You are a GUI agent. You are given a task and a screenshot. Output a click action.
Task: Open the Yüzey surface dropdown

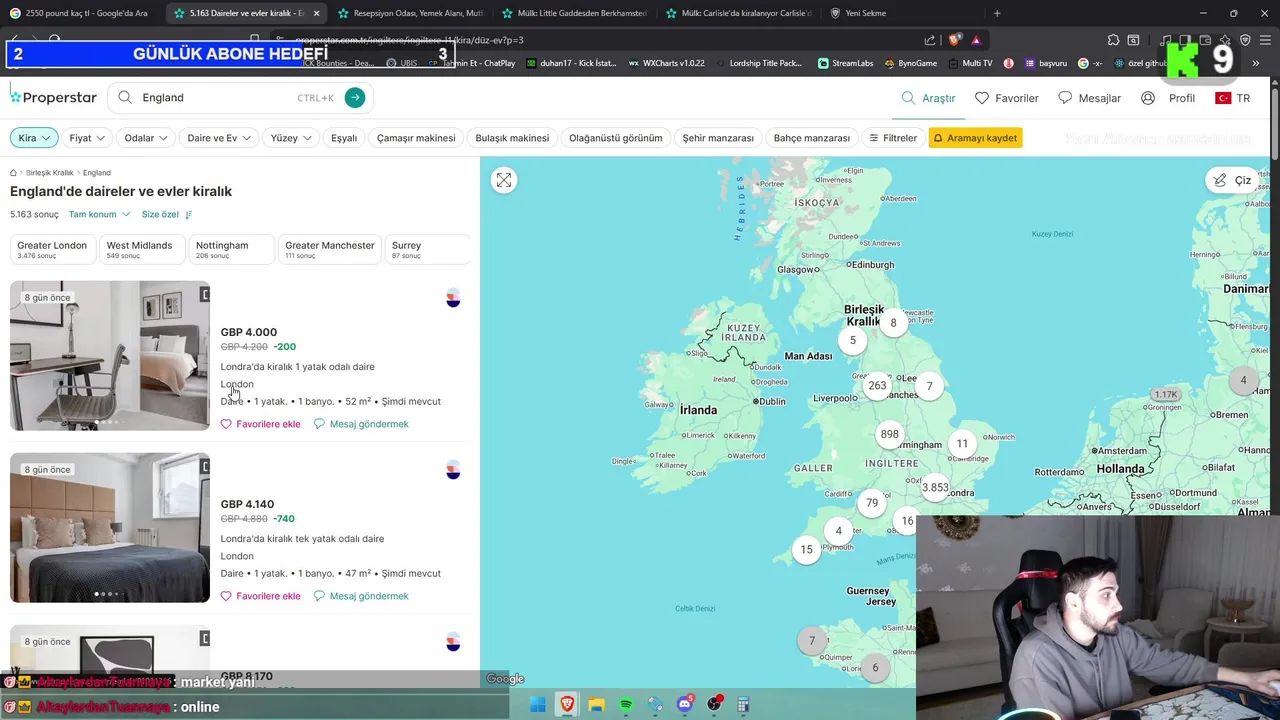coord(291,138)
